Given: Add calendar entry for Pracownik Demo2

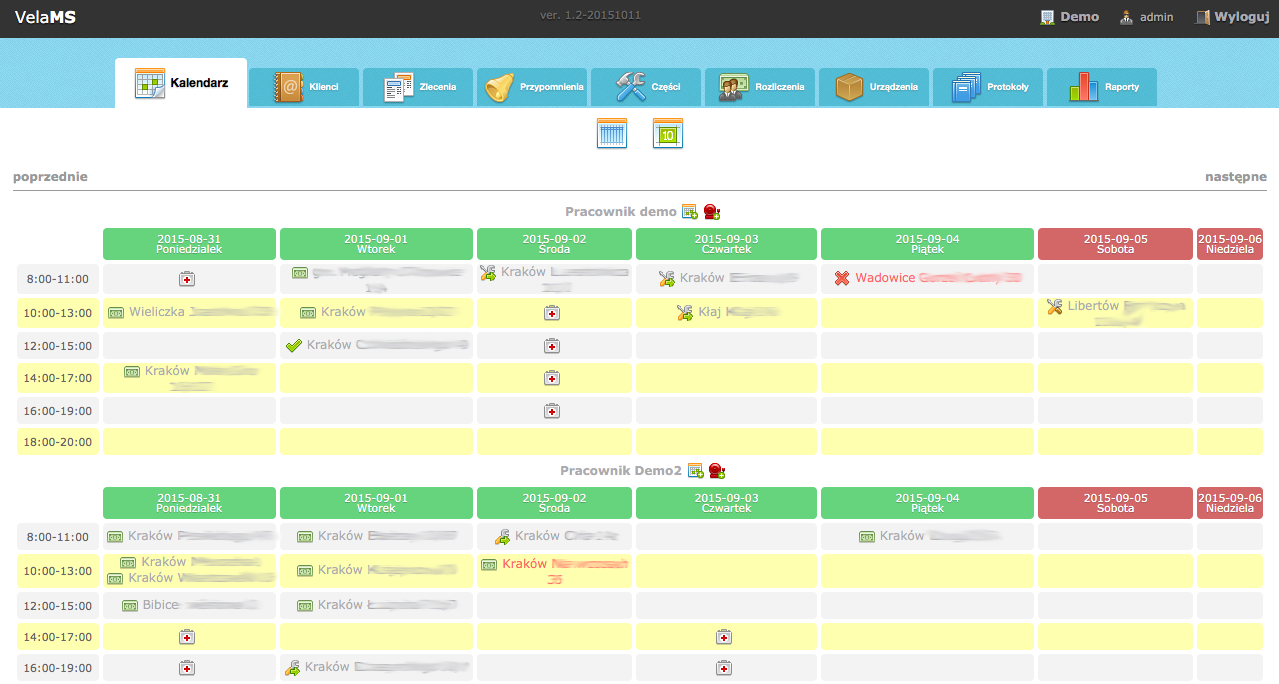Looking at the screenshot, I should click(x=695, y=471).
